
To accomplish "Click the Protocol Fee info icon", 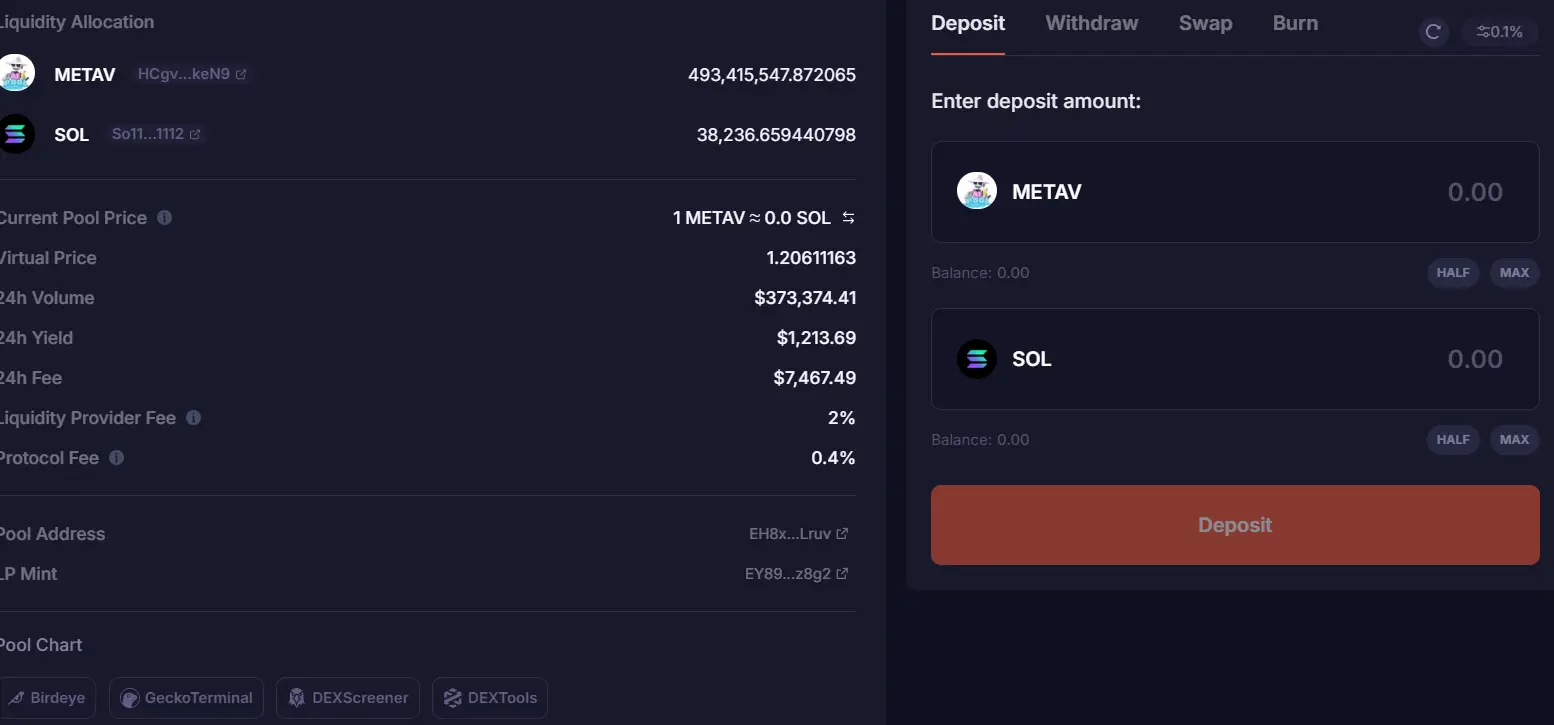I will click(x=117, y=457).
